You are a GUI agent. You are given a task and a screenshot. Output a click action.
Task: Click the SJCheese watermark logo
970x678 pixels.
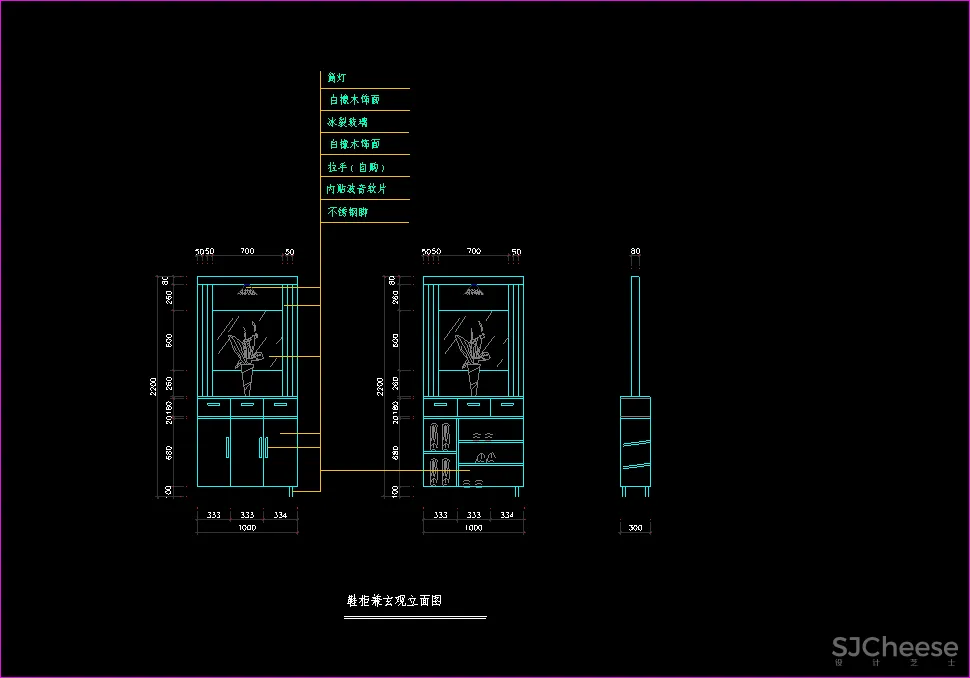[x=894, y=649]
